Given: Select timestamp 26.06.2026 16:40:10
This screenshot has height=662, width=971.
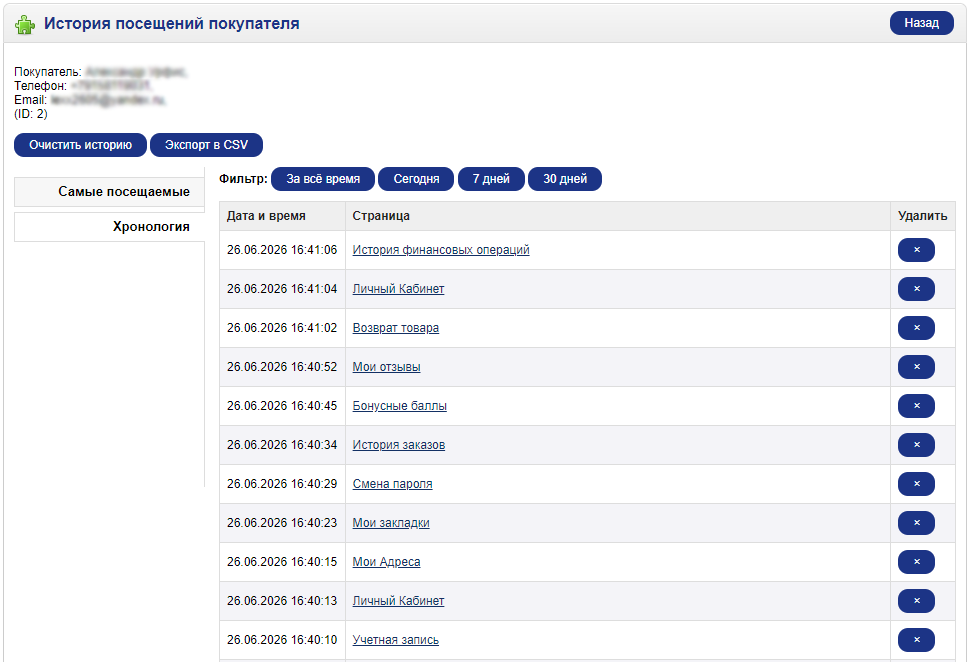Looking at the screenshot, I should (x=282, y=640).
